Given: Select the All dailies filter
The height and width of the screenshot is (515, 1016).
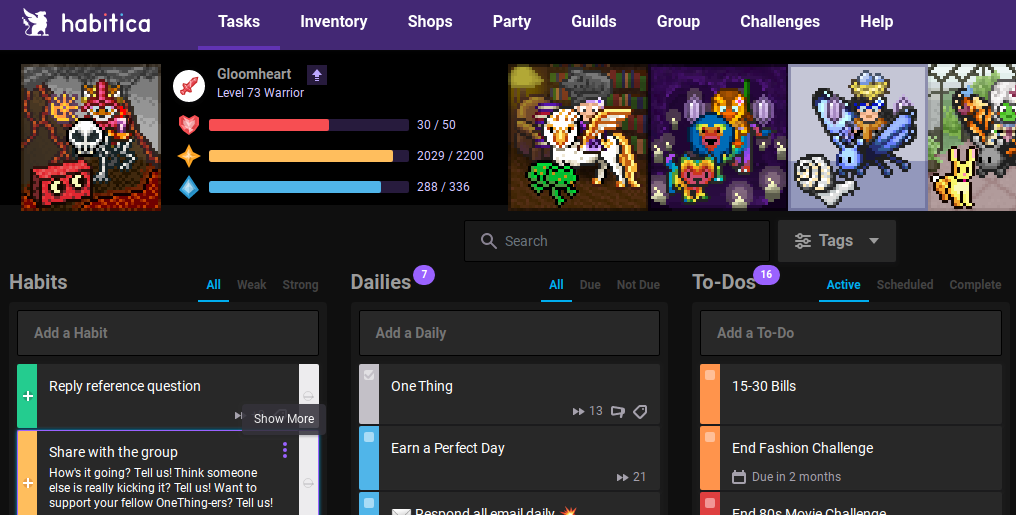Looking at the screenshot, I should pos(556,285).
